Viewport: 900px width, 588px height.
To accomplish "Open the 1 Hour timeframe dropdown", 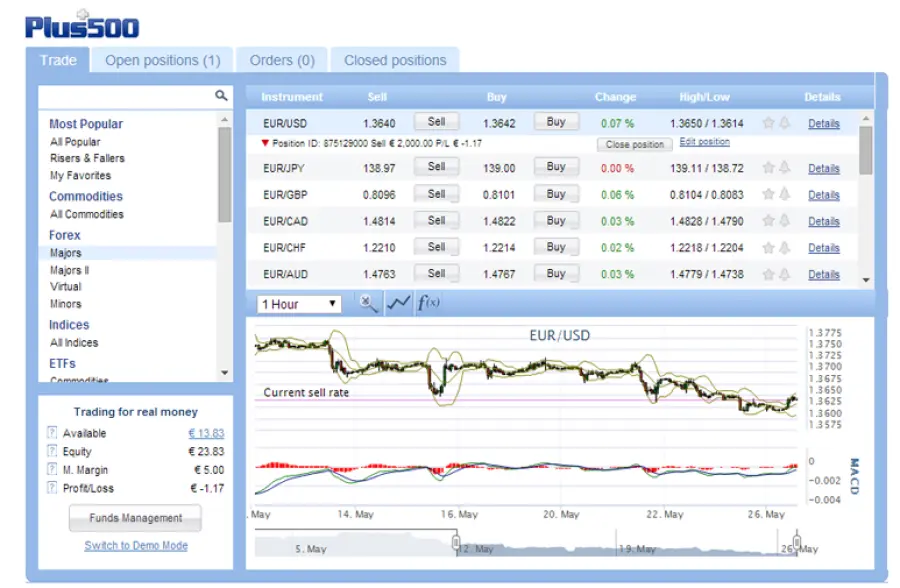I will (x=298, y=303).
